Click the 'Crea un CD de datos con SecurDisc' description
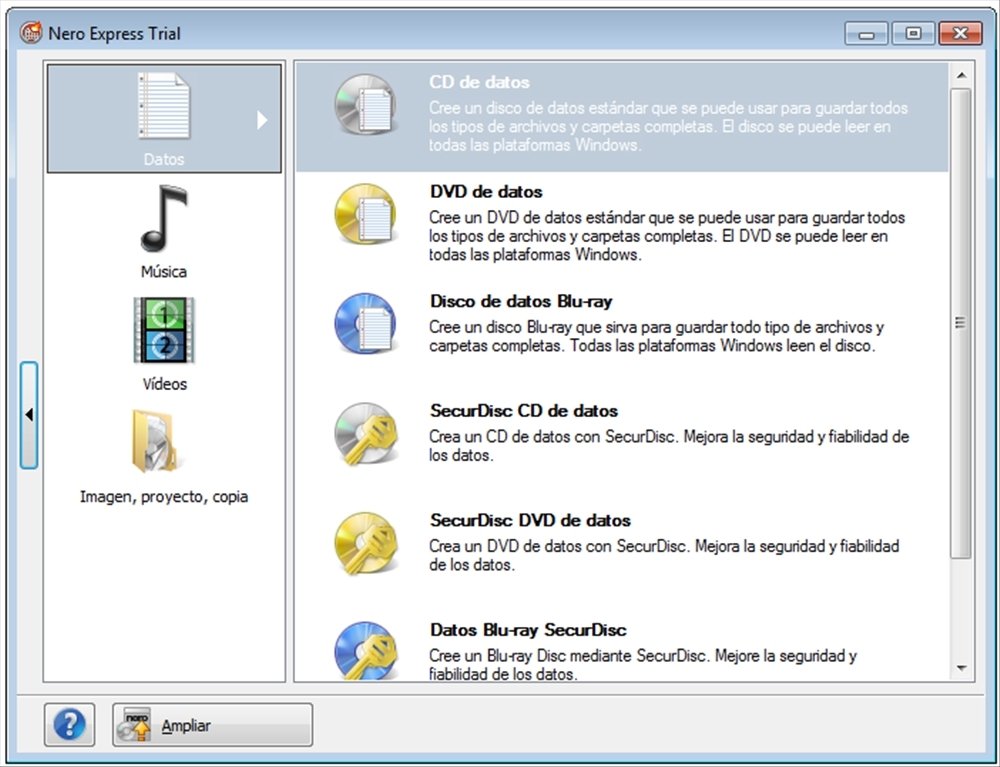The height and width of the screenshot is (767, 1000). click(x=669, y=446)
